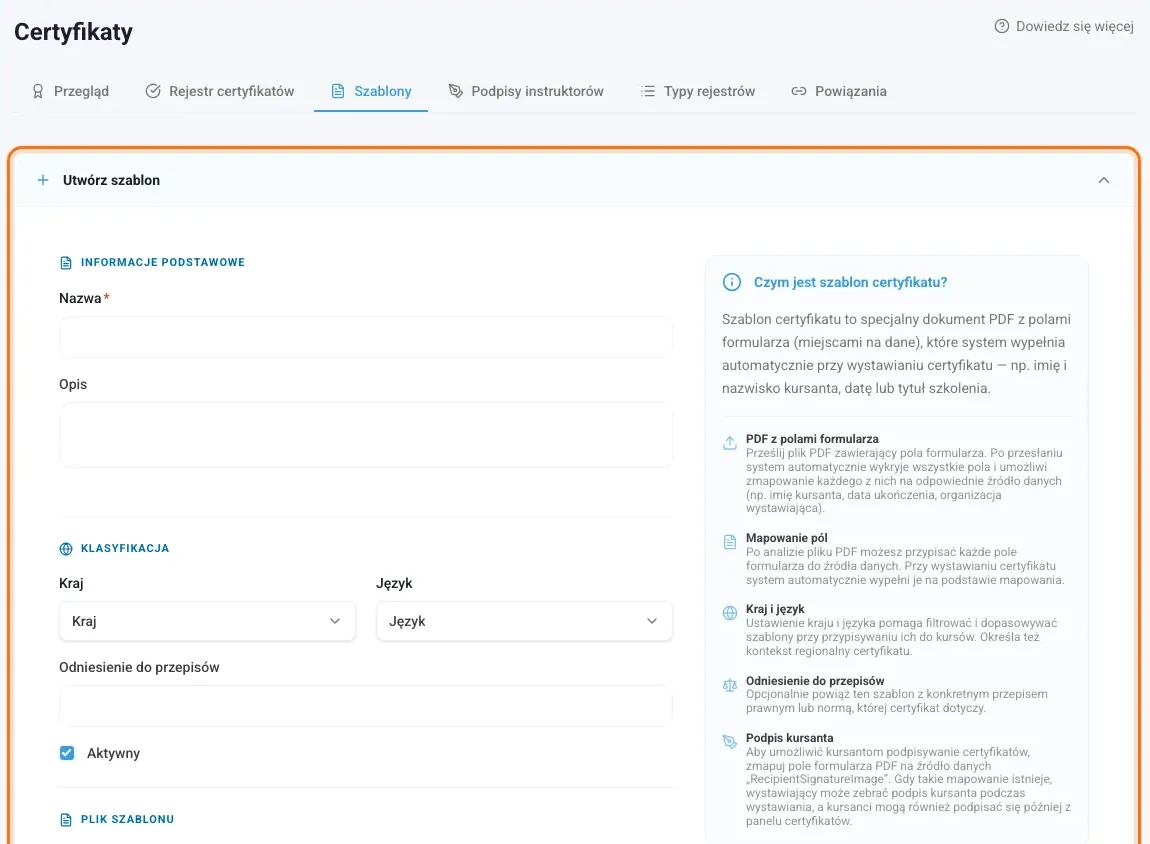Go to the Podpisy instruktorów tab
Screen dimensions: 1150x844
point(526,91)
